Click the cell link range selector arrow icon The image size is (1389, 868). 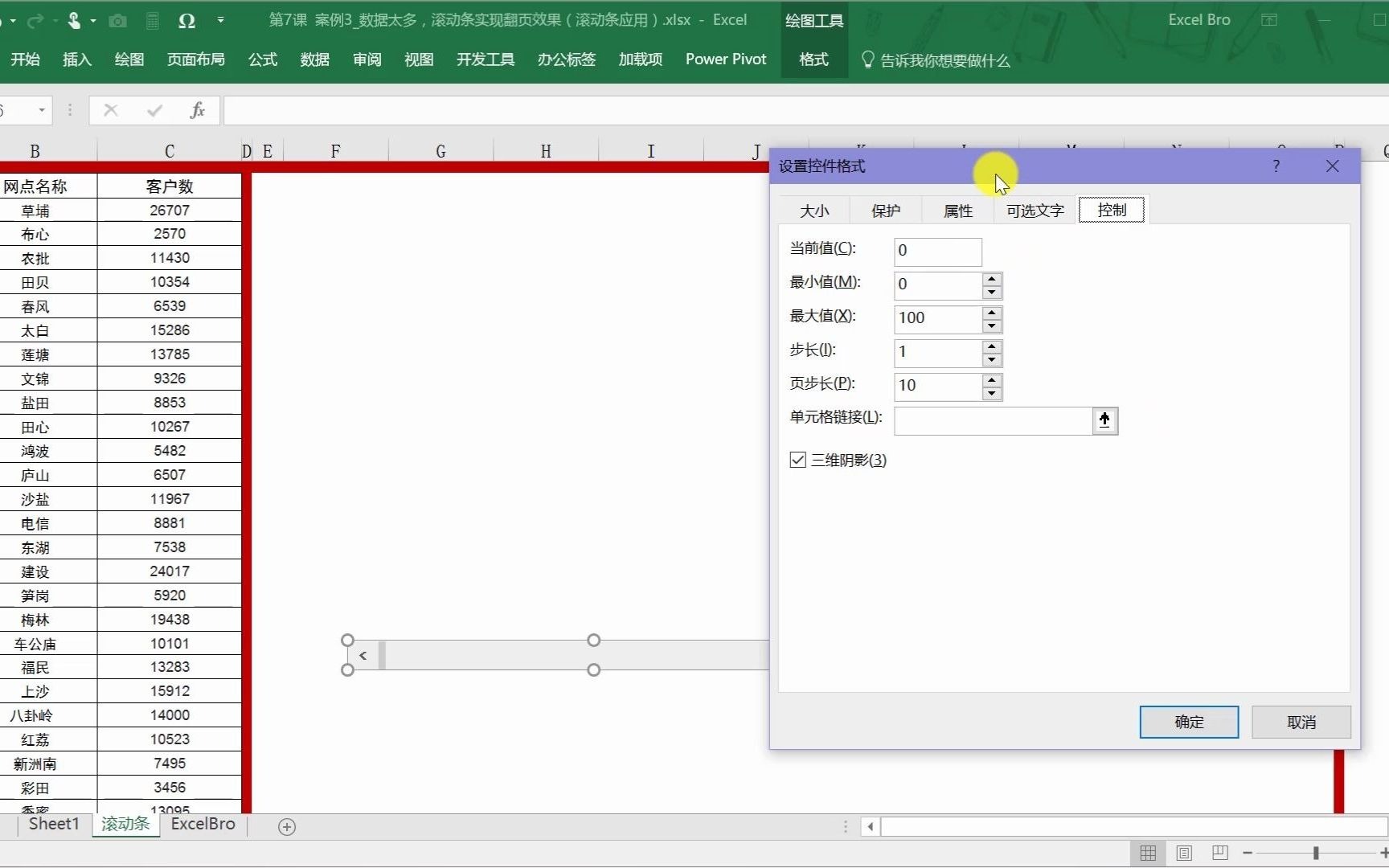click(x=1104, y=420)
